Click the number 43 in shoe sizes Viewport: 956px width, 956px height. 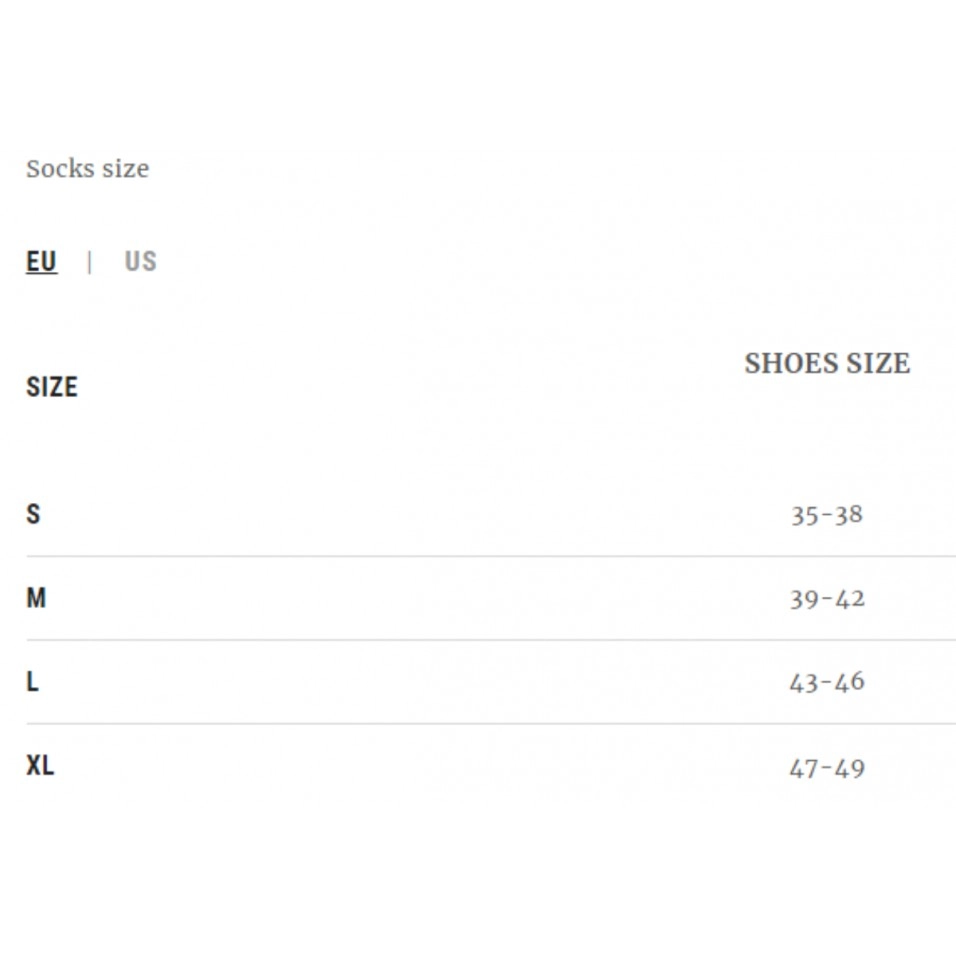(x=804, y=683)
